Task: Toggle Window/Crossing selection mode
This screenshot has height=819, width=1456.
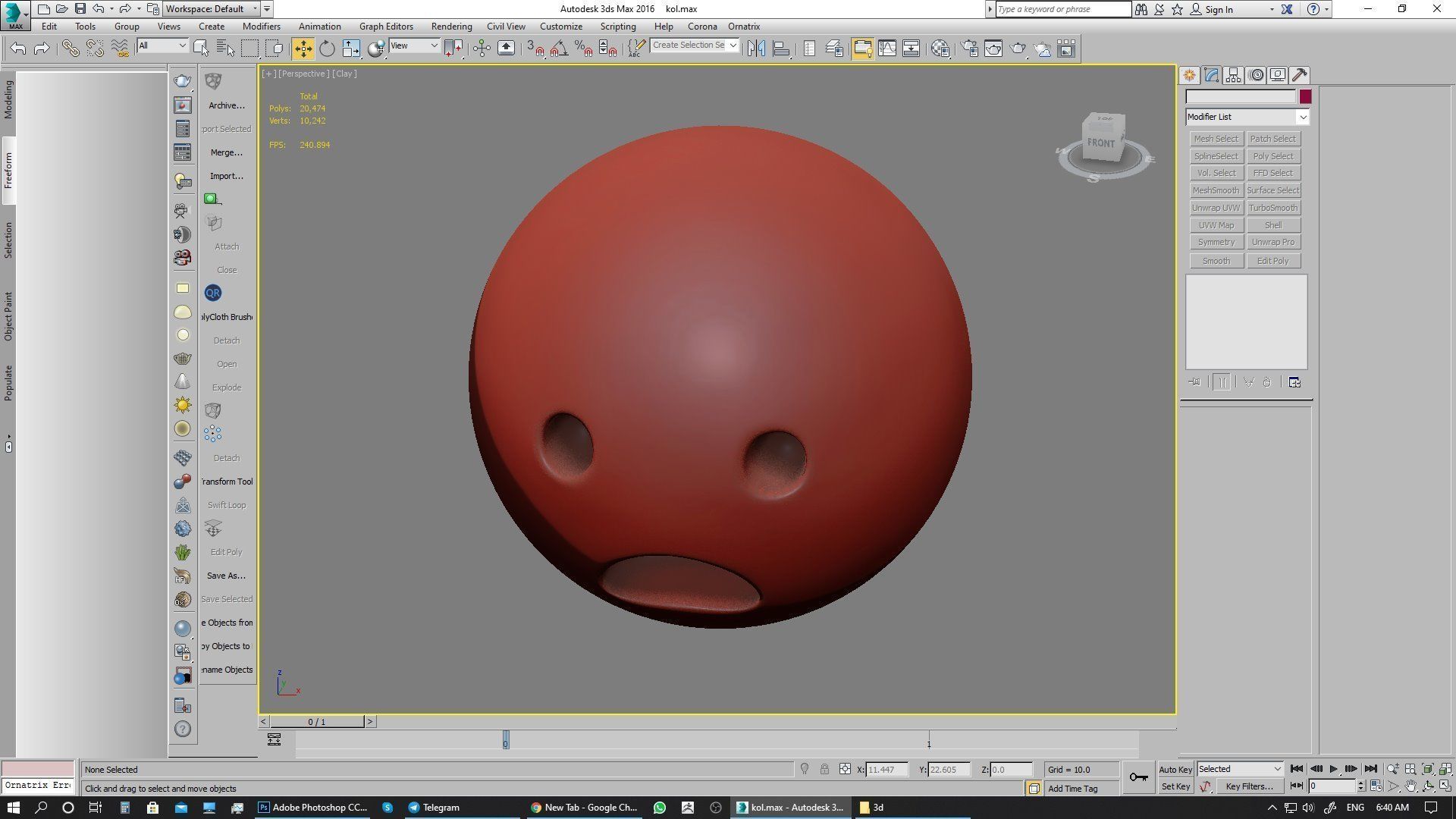Action: [275, 49]
